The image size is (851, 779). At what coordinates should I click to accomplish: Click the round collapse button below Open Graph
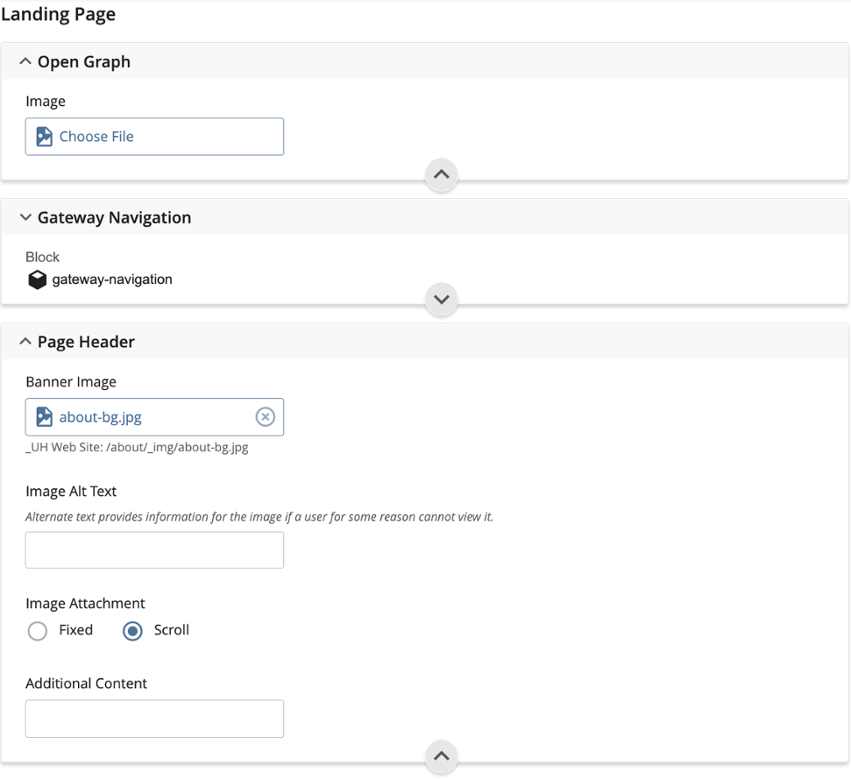(x=441, y=175)
